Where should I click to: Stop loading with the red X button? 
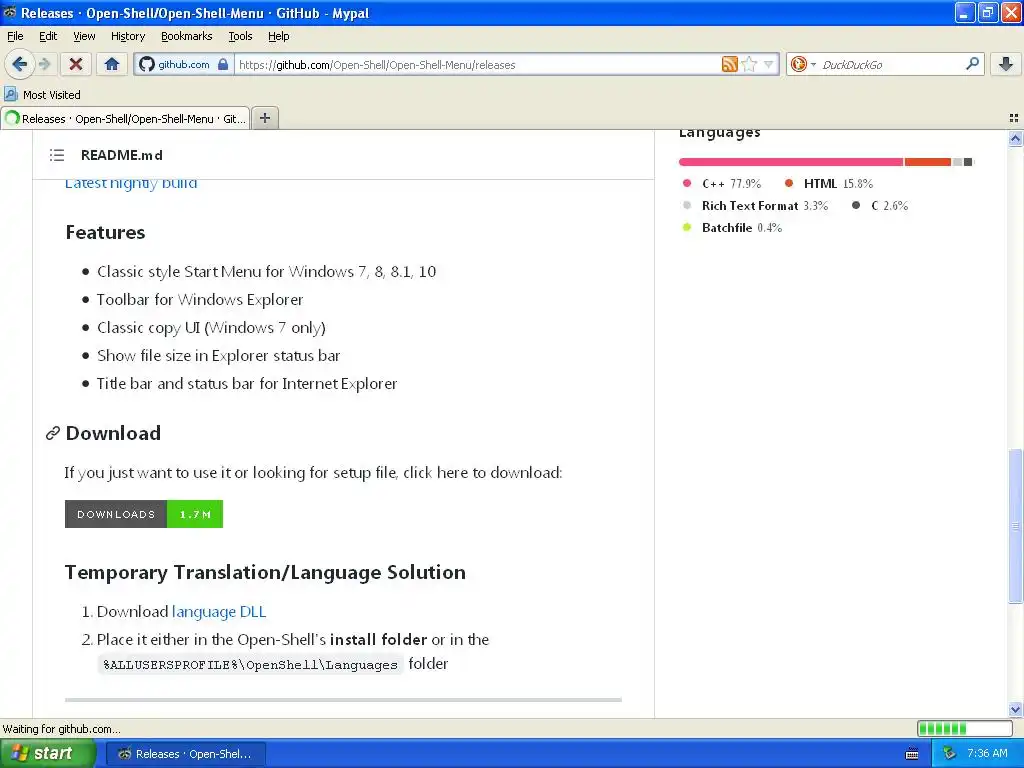[76, 64]
